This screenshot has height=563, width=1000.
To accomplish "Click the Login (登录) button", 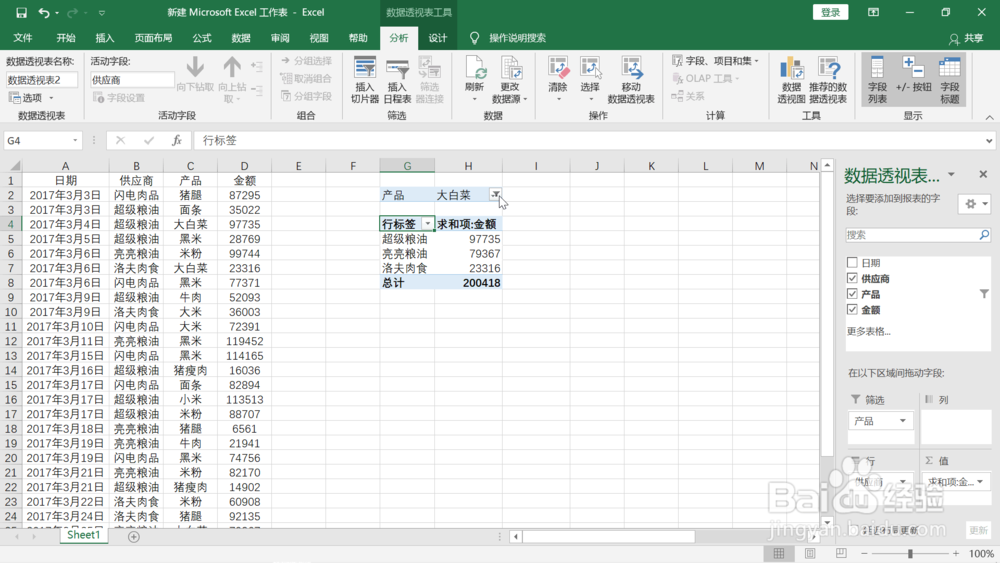I will point(830,12).
